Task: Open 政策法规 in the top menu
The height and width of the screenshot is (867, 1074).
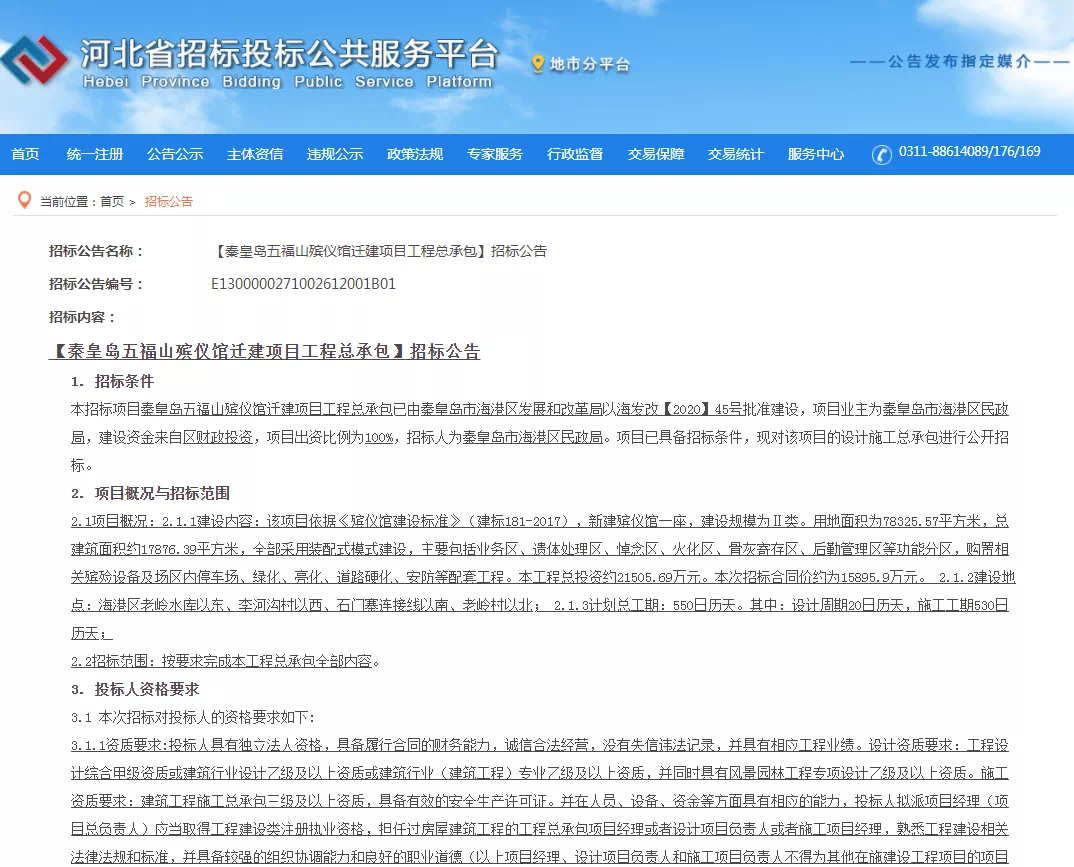Action: coord(415,154)
